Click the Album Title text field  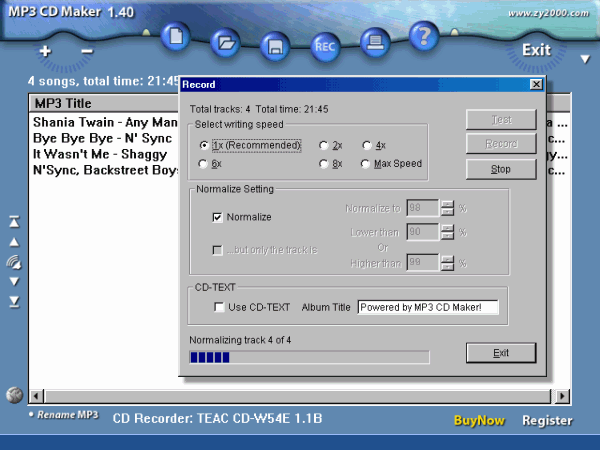(428, 307)
